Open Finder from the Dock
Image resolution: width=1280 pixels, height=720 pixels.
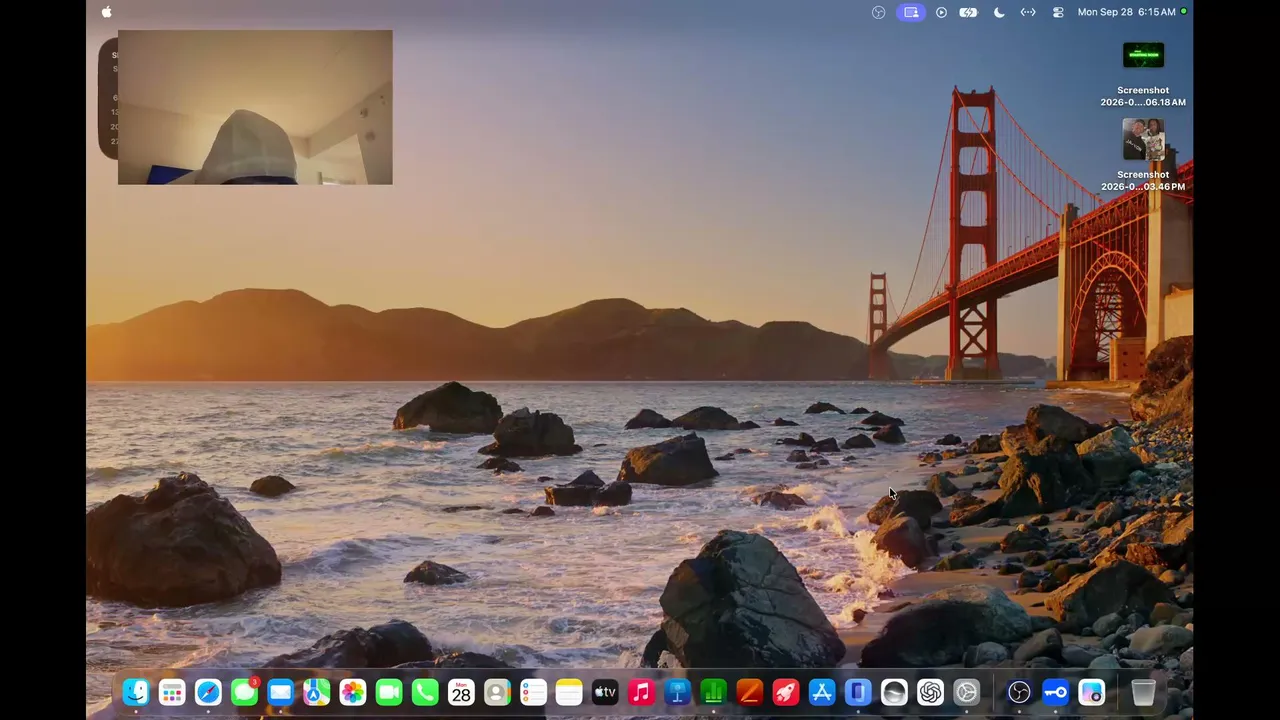click(x=136, y=692)
